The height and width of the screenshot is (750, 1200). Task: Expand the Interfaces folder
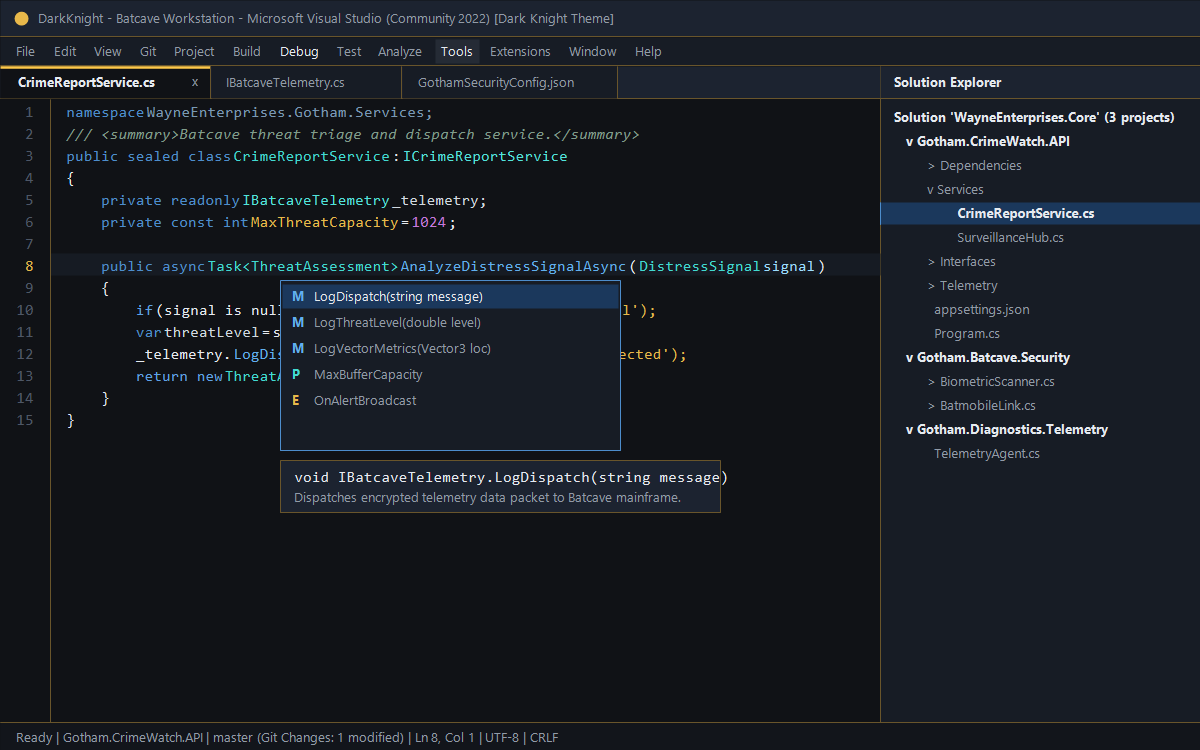pyautogui.click(x=931, y=262)
